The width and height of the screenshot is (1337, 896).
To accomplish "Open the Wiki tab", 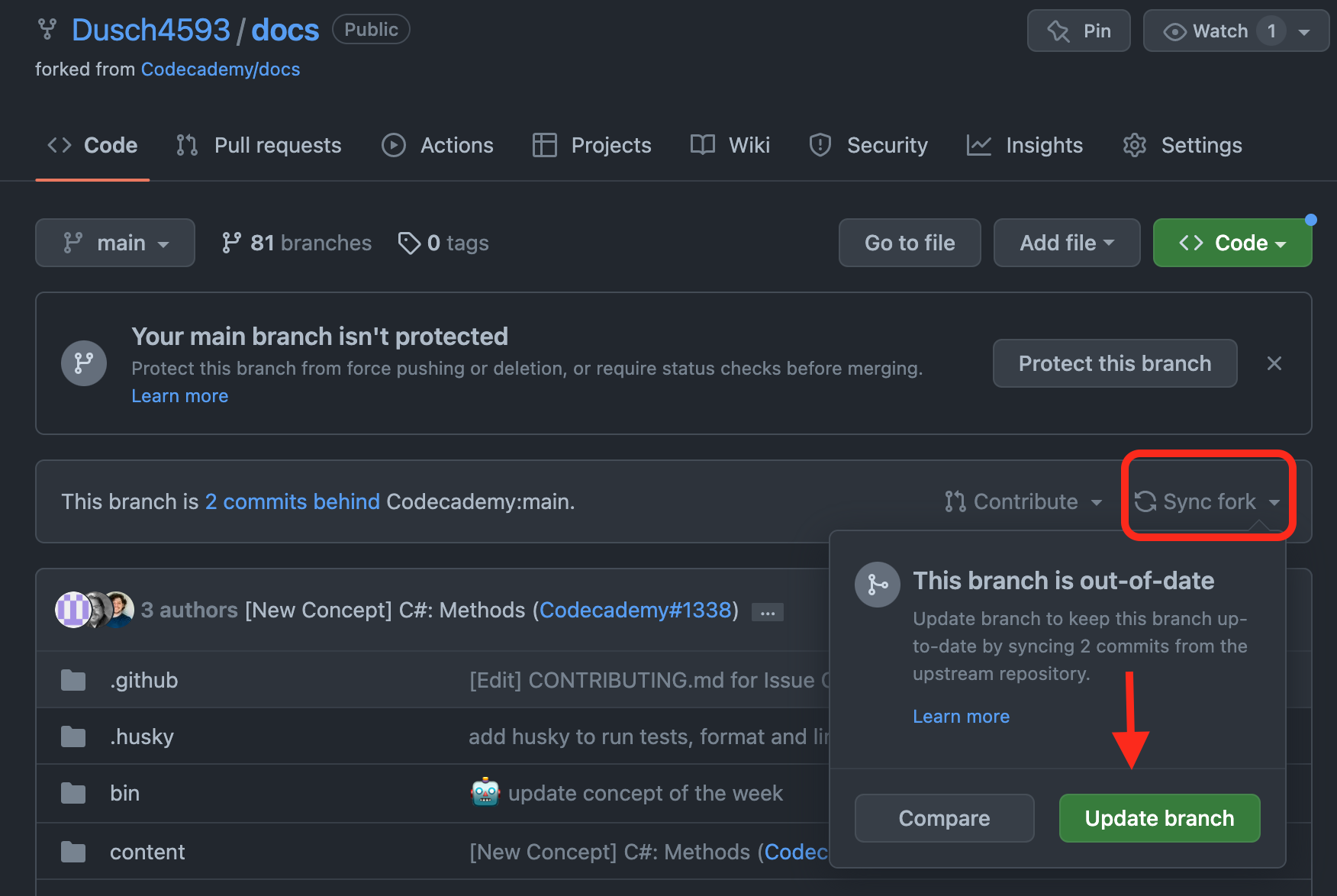I will pos(730,145).
